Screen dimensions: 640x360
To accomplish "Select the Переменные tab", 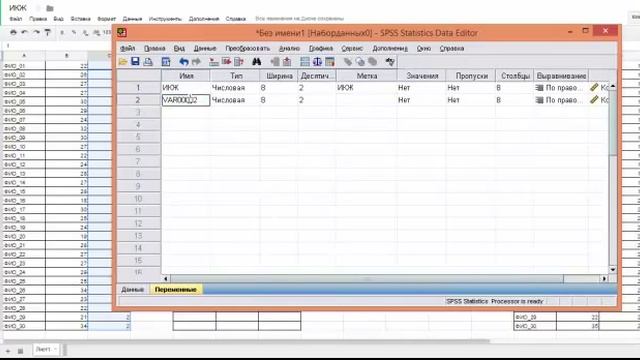I will click(x=176, y=289).
